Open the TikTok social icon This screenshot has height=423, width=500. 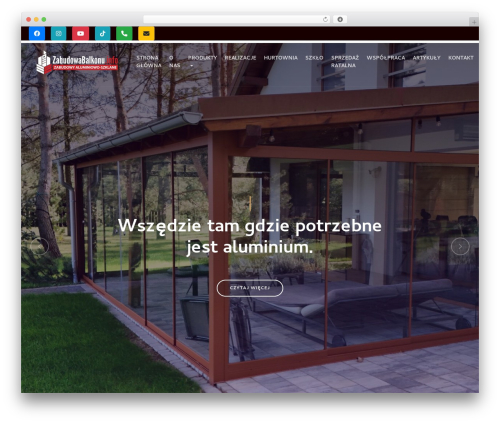tap(102, 33)
